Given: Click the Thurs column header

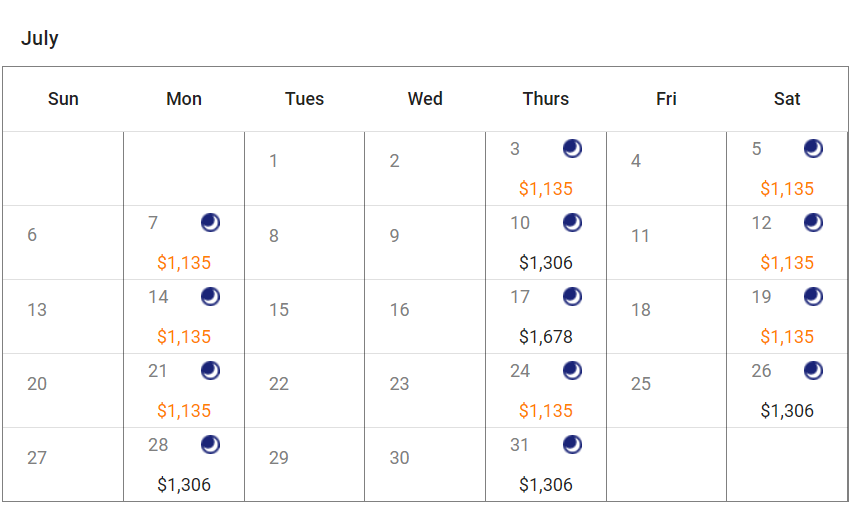Looking at the screenshot, I should coord(546,99).
